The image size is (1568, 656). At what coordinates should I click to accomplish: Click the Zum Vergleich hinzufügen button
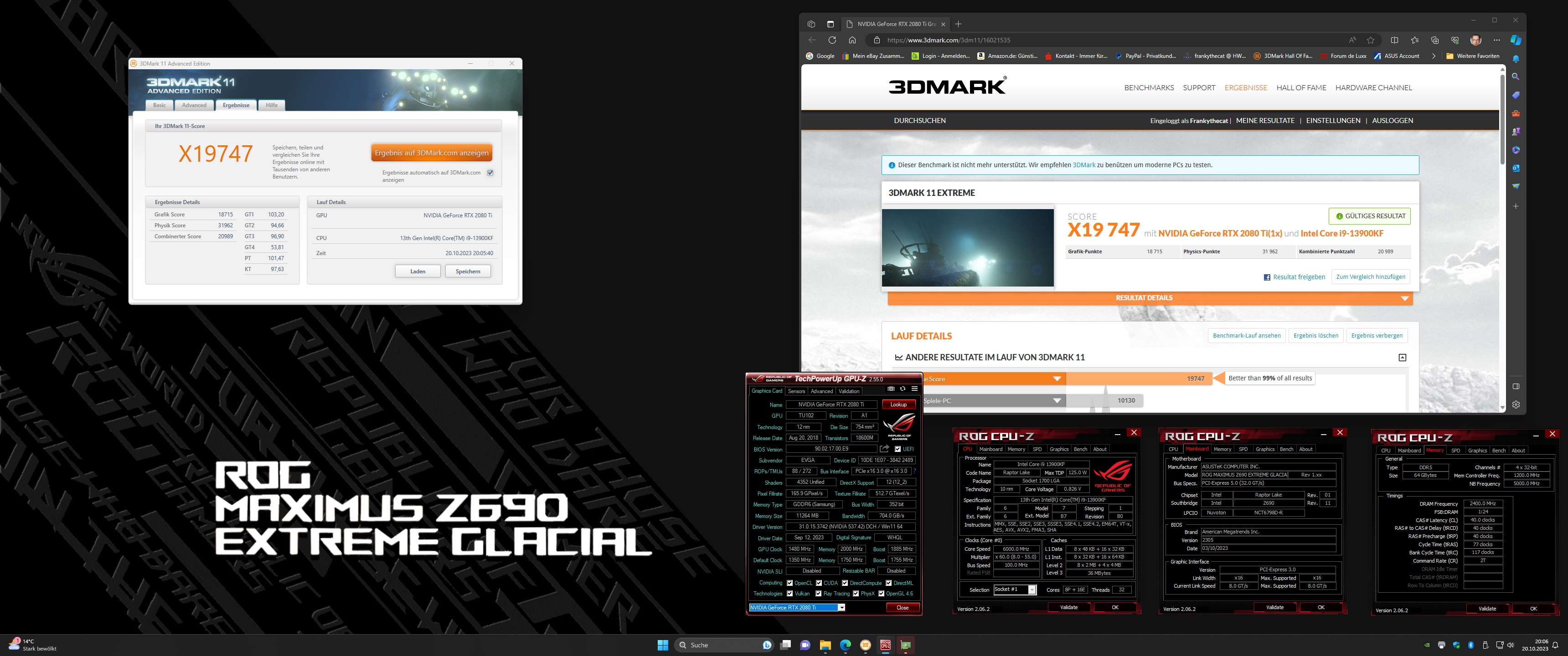[1370, 277]
